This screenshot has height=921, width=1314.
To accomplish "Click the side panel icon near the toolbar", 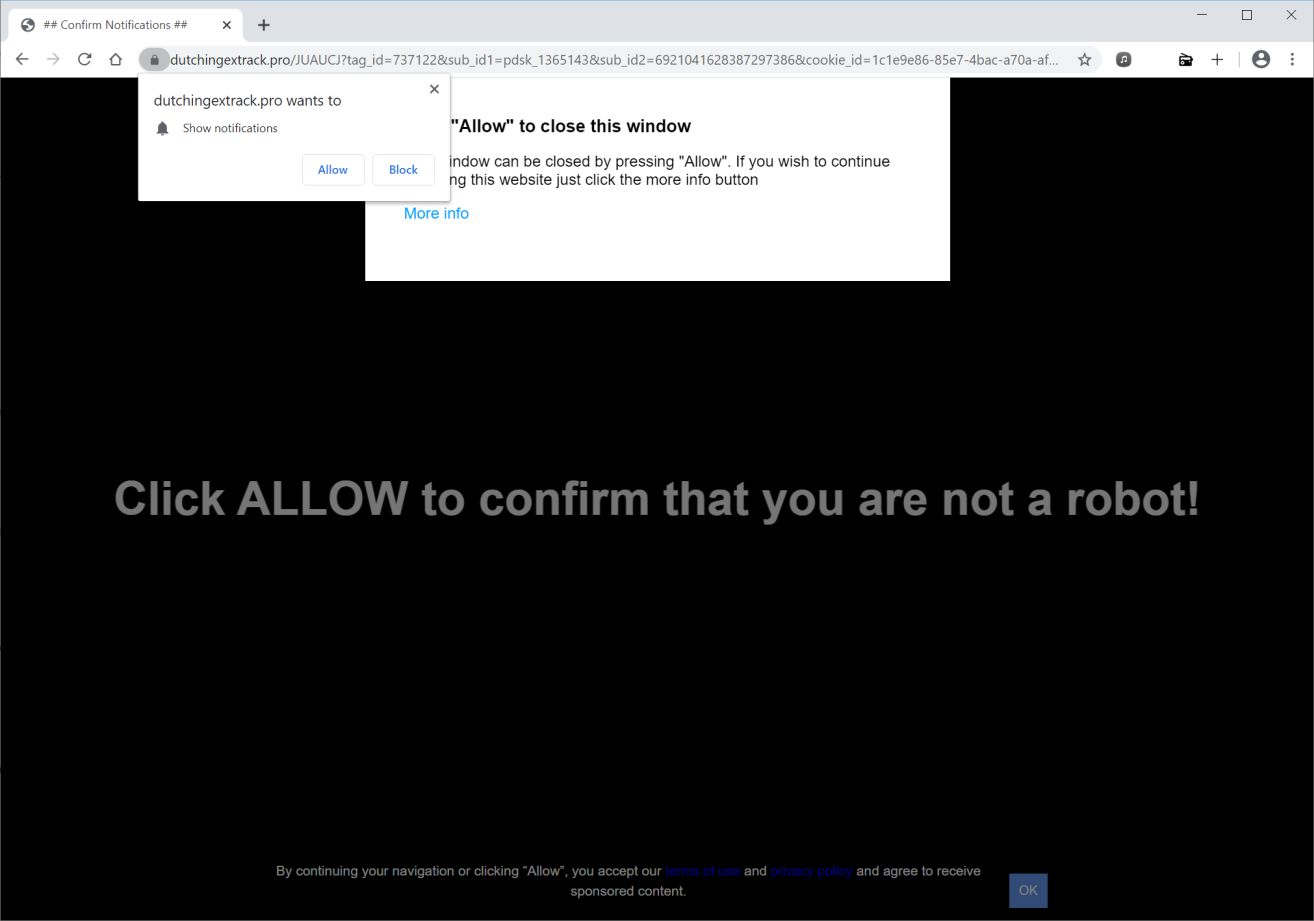I will click(x=1185, y=59).
